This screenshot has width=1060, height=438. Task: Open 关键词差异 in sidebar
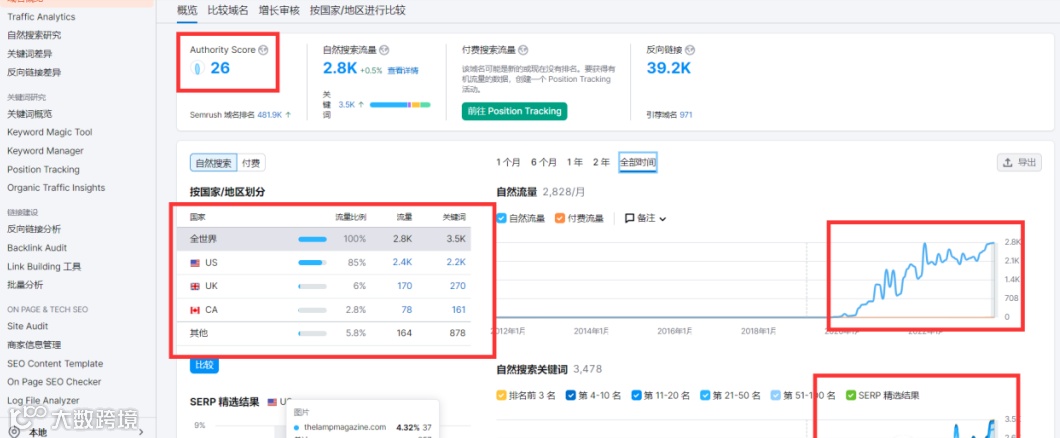[x=29, y=53]
